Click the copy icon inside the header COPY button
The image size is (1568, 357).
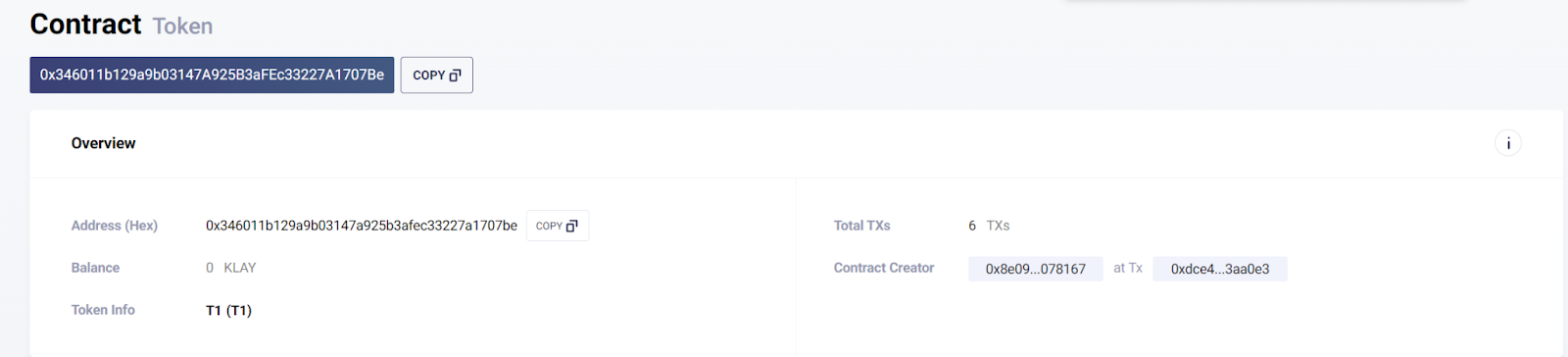(x=455, y=76)
